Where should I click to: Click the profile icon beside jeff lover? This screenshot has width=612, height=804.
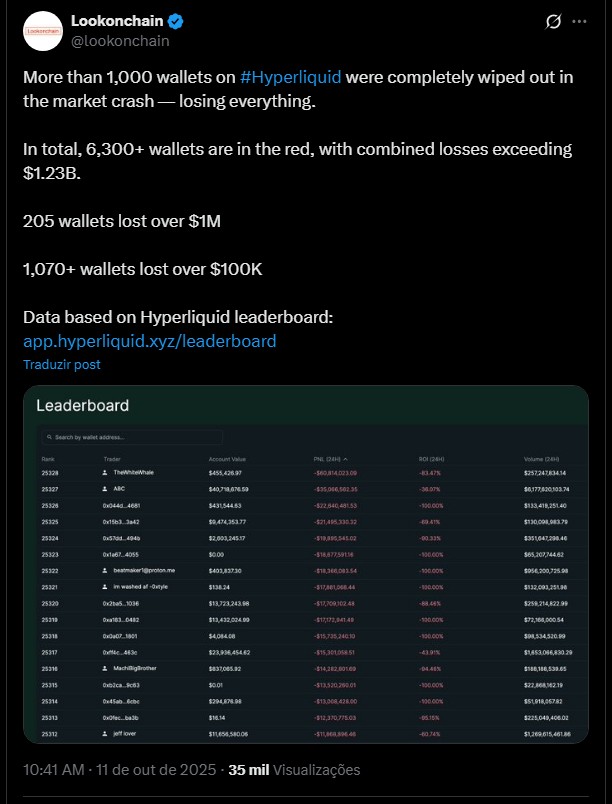(105, 733)
